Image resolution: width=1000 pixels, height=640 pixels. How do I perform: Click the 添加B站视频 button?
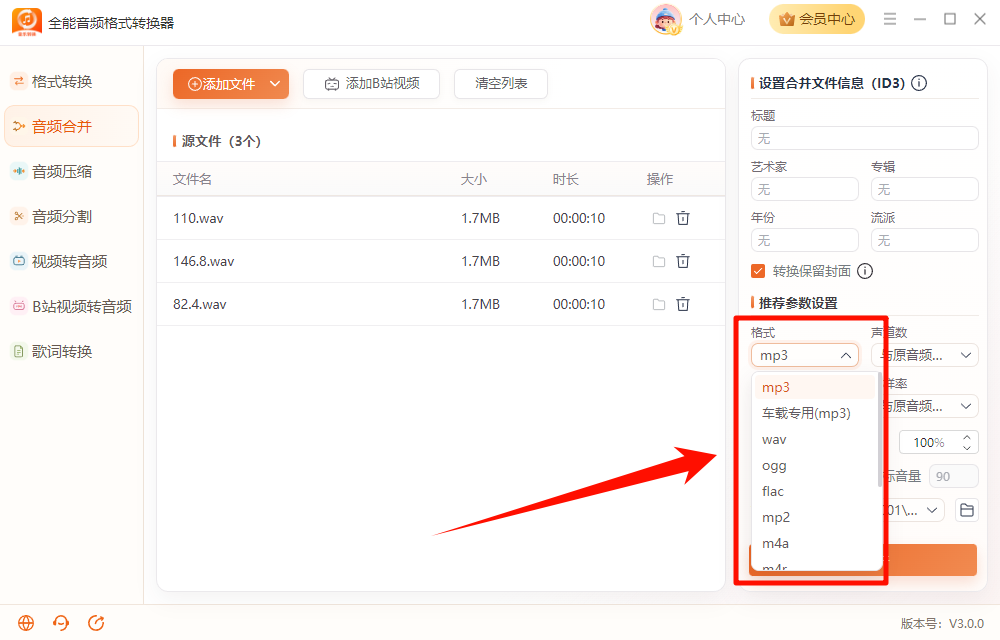(x=371, y=84)
